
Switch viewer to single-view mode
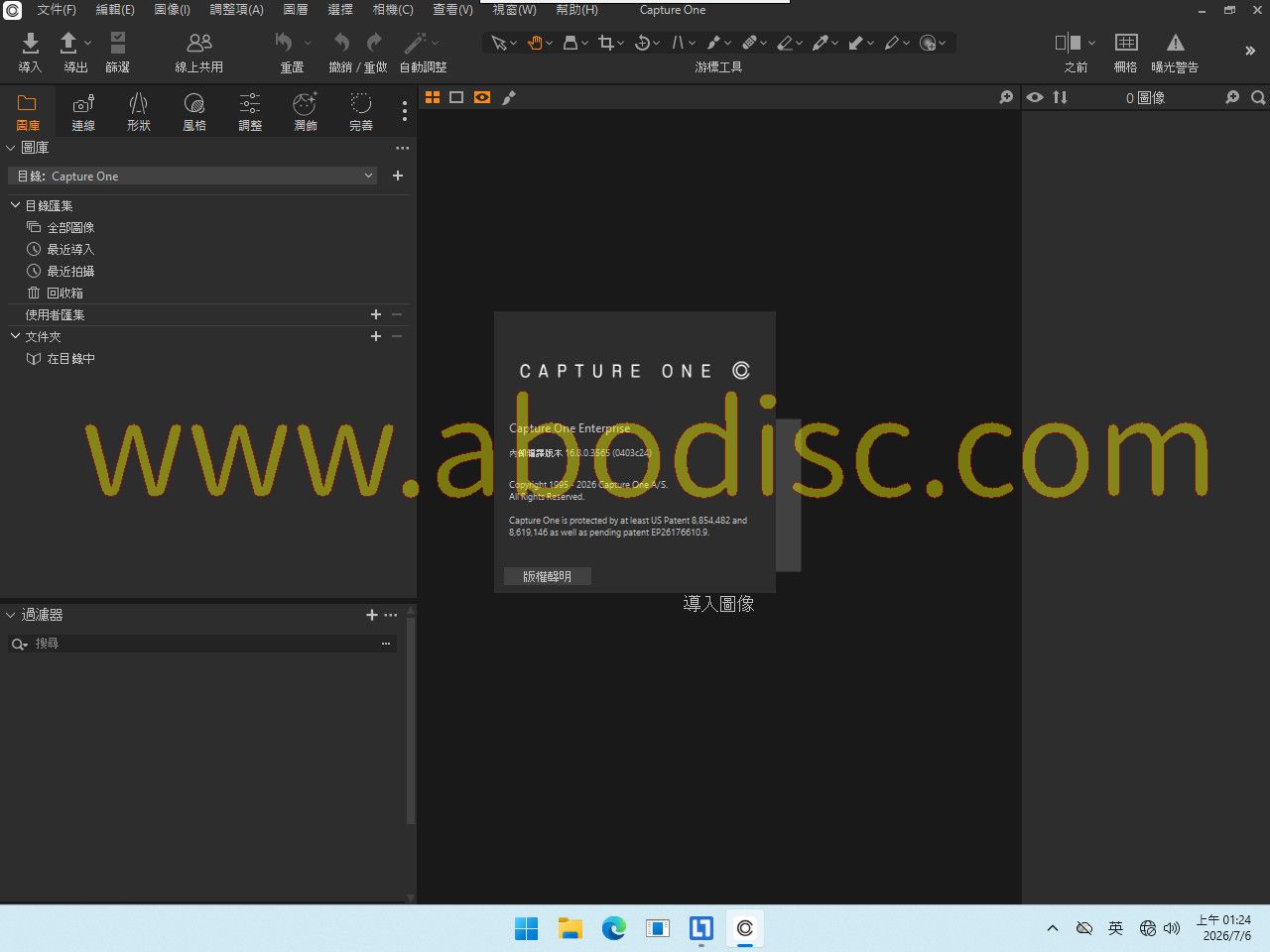(456, 97)
